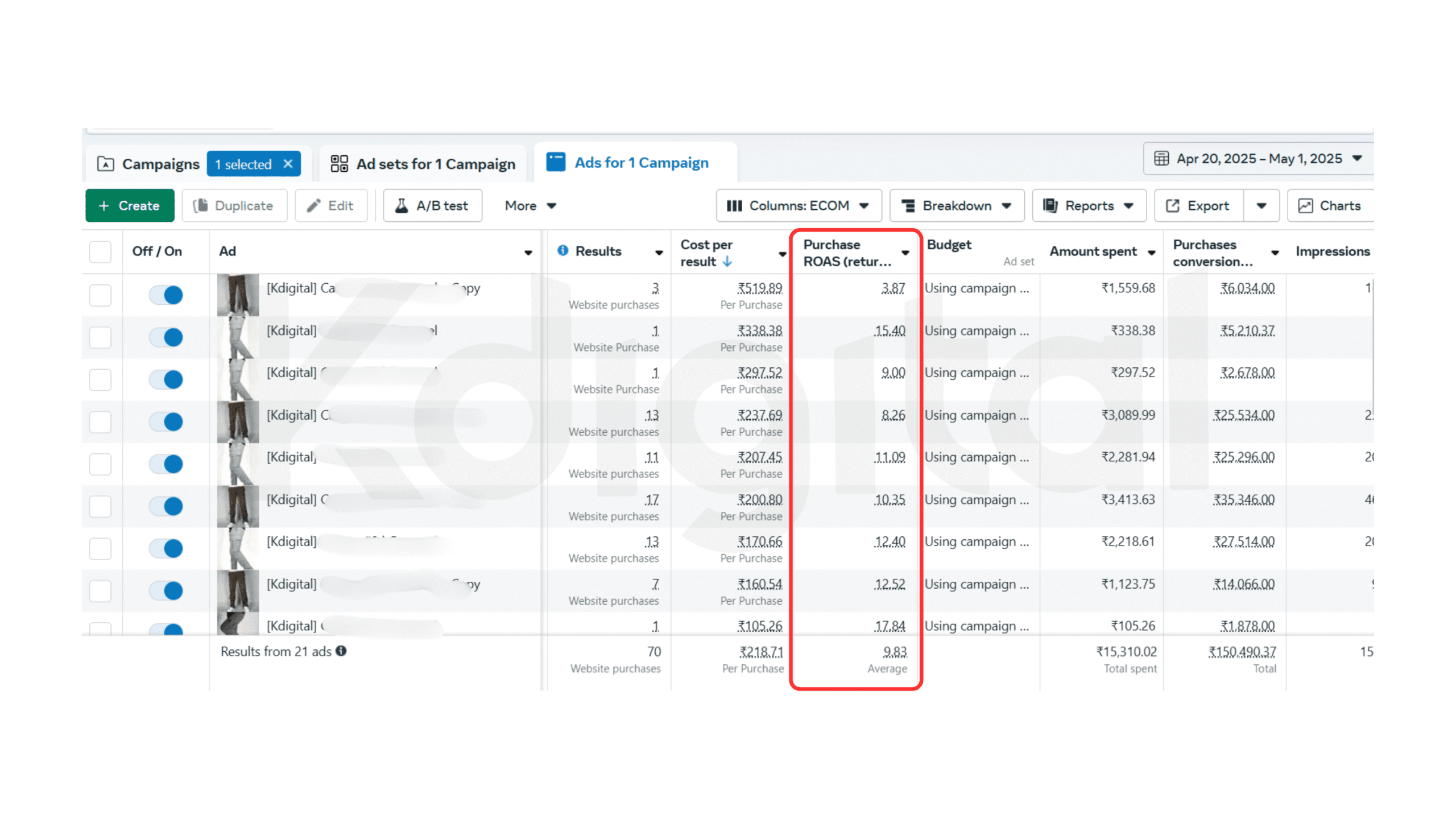Click the green Create button
1456x819 pixels.
click(130, 206)
